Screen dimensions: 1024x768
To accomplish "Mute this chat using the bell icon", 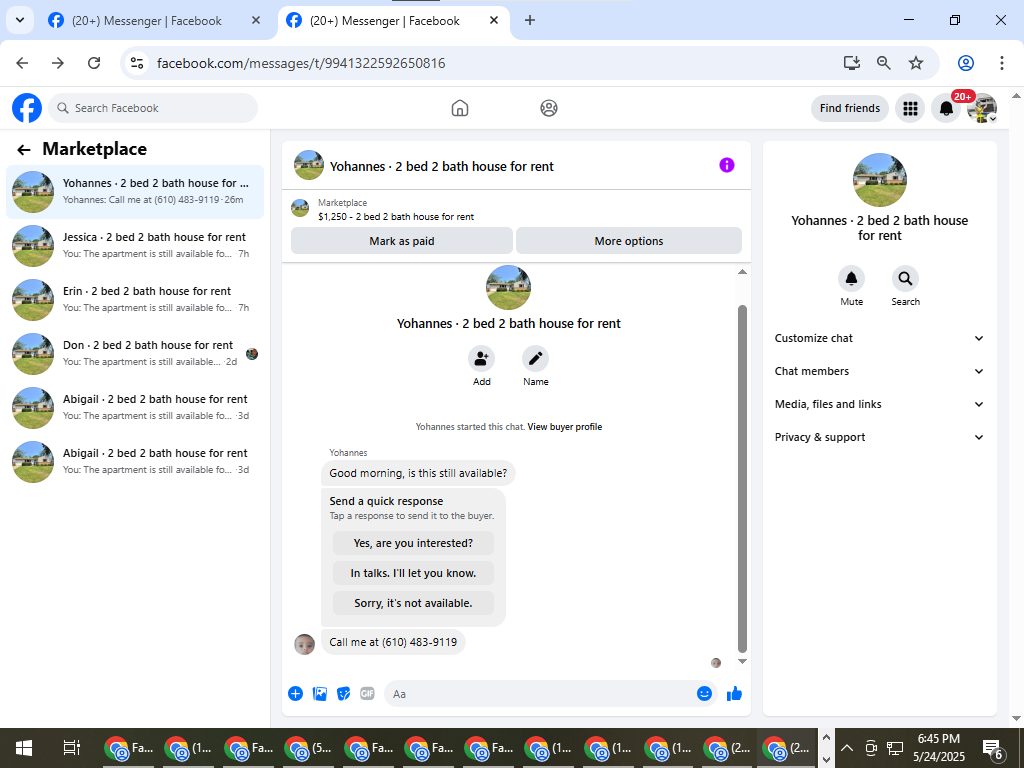I will coord(852,279).
